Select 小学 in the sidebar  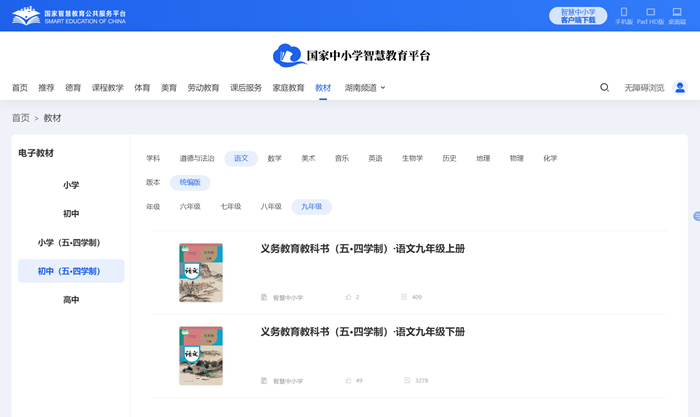[x=71, y=185]
